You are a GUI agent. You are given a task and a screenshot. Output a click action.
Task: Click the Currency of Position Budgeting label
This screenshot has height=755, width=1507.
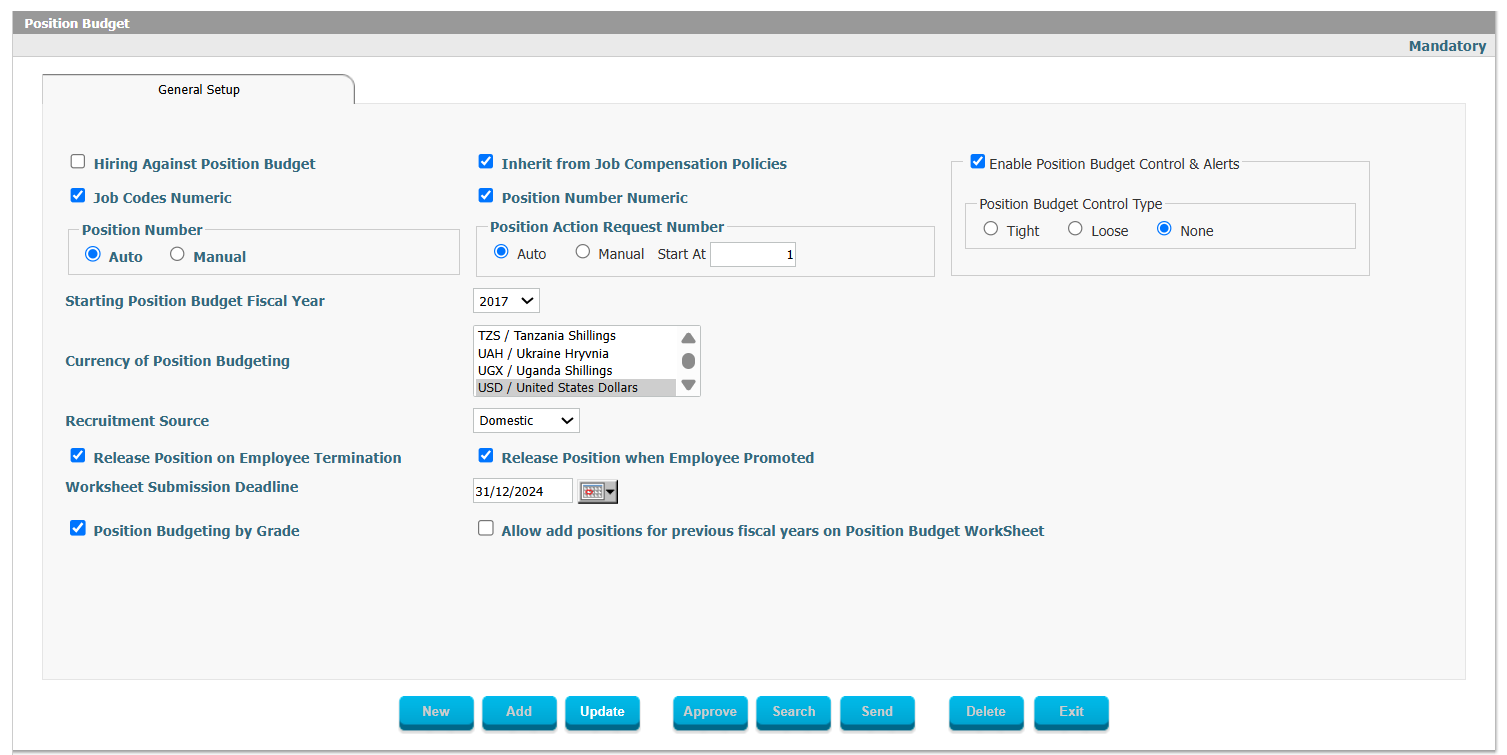pyautogui.click(x=177, y=361)
